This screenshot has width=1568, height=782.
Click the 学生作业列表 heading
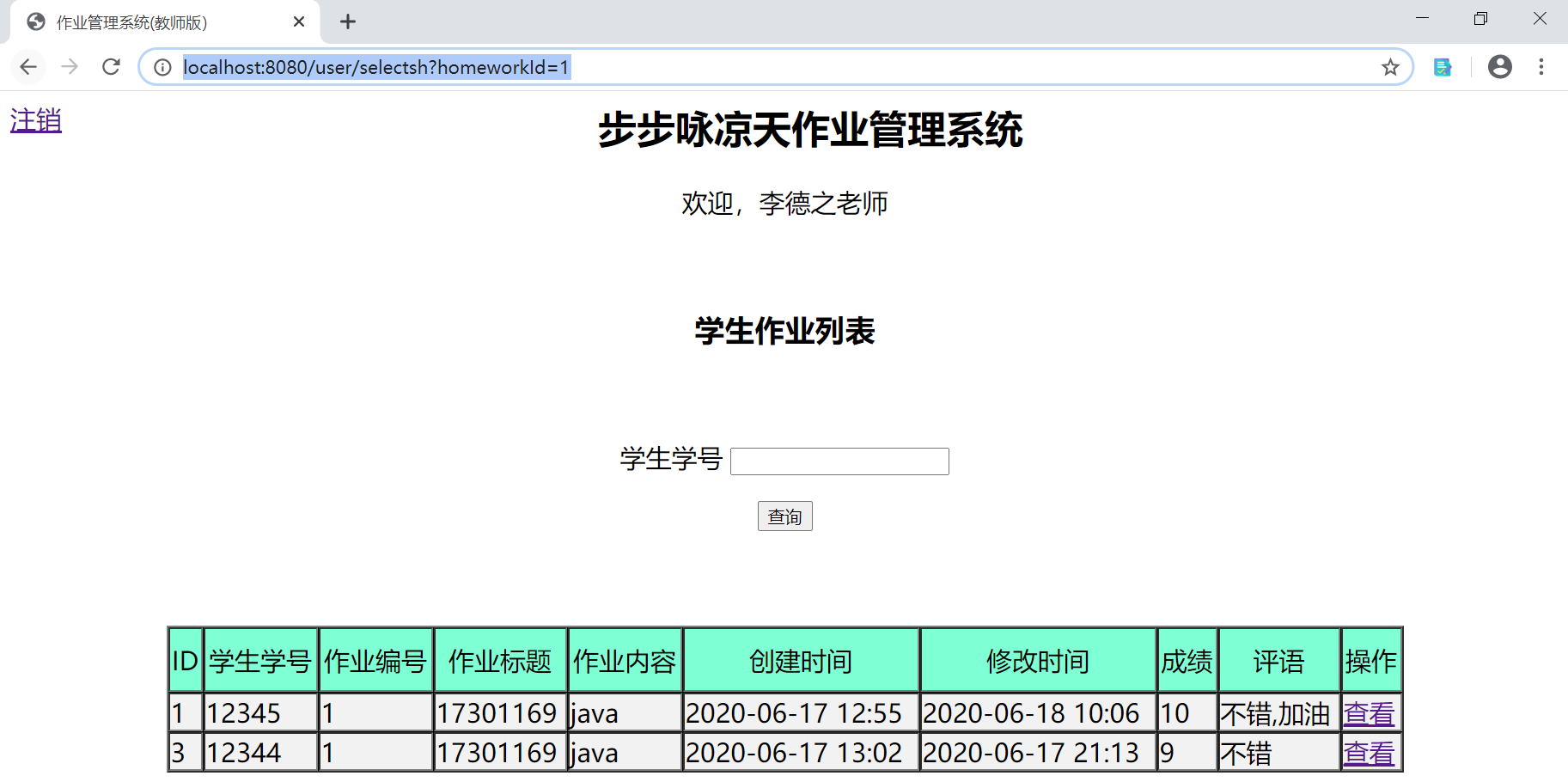point(784,331)
